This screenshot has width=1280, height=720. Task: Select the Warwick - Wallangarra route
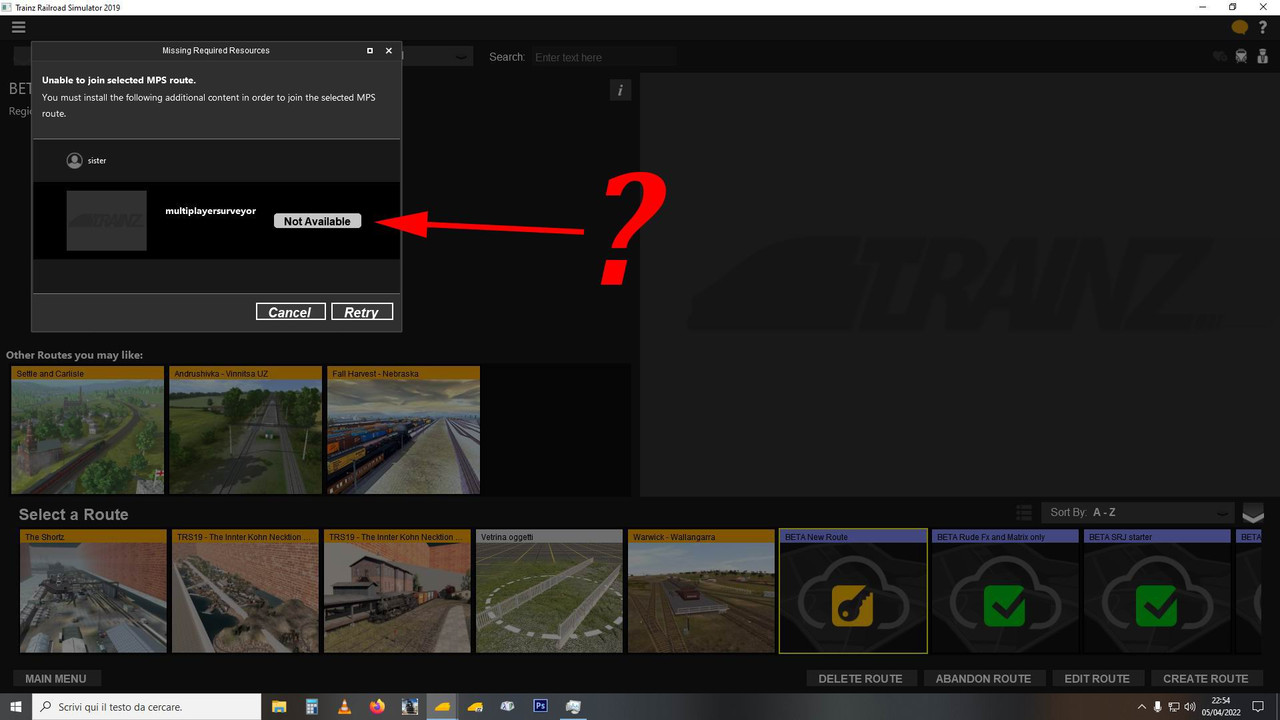pyautogui.click(x=703, y=591)
